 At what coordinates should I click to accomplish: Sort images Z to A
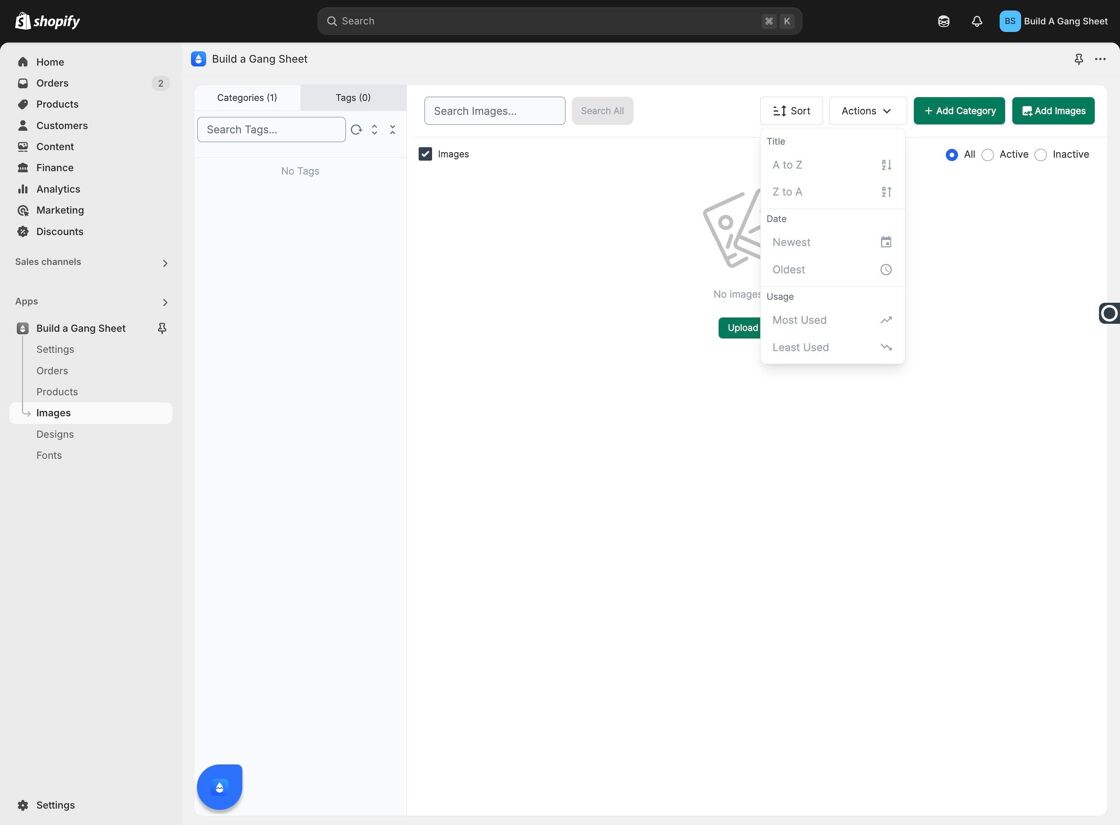[x=832, y=192]
